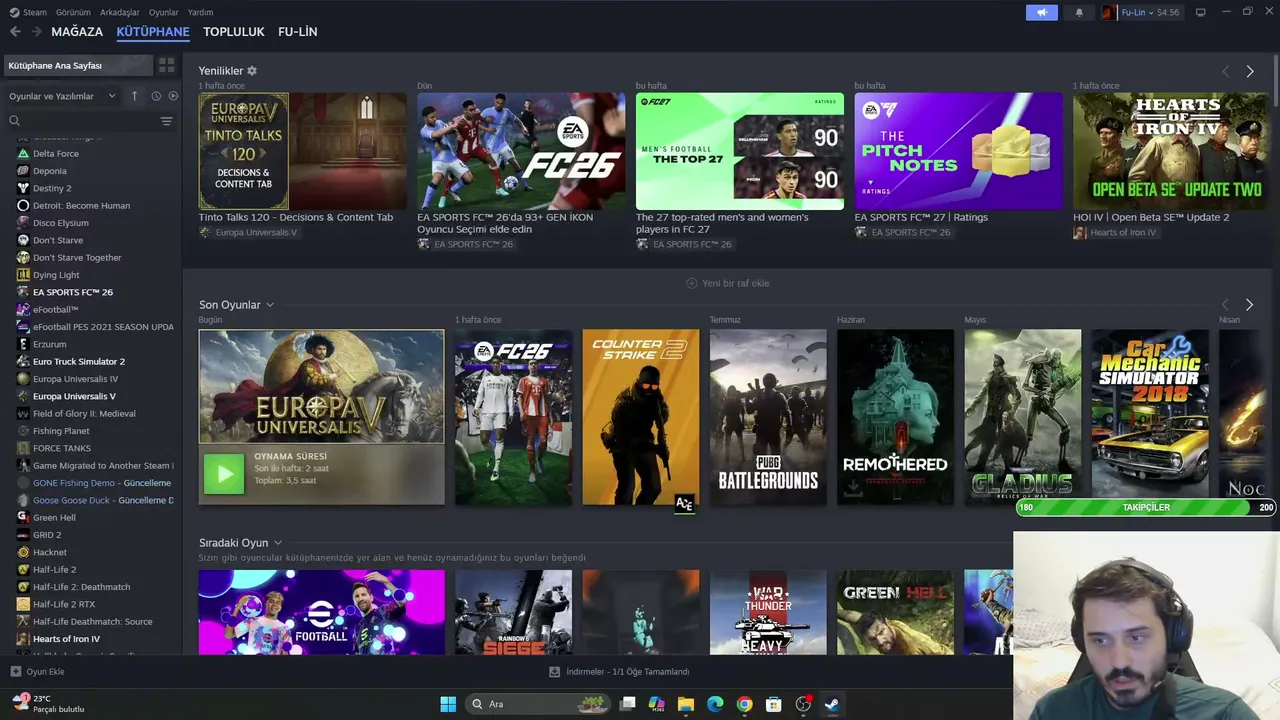Open Task View on the taskbar

pos(627,704)
